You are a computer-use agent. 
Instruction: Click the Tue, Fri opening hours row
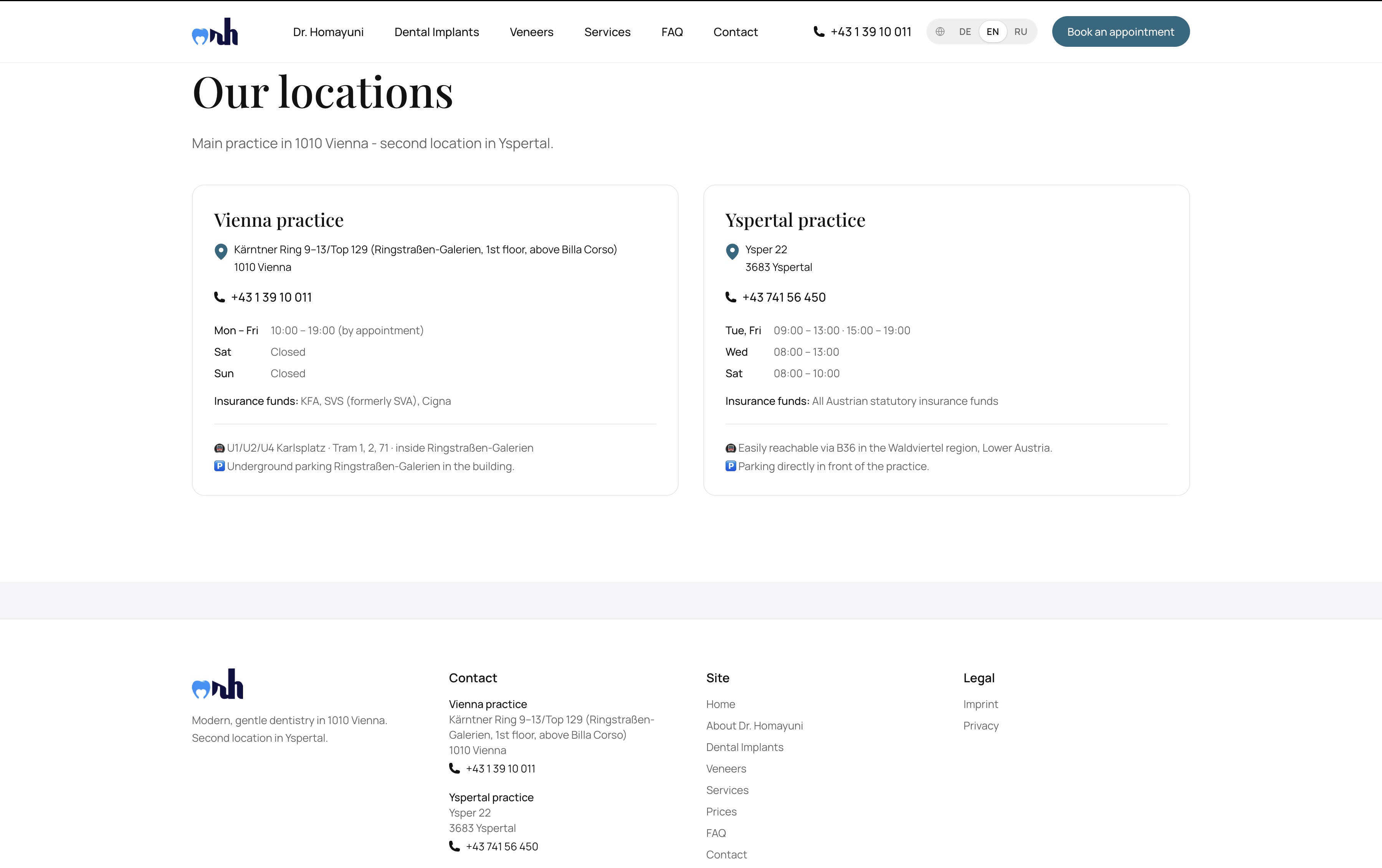818,330
